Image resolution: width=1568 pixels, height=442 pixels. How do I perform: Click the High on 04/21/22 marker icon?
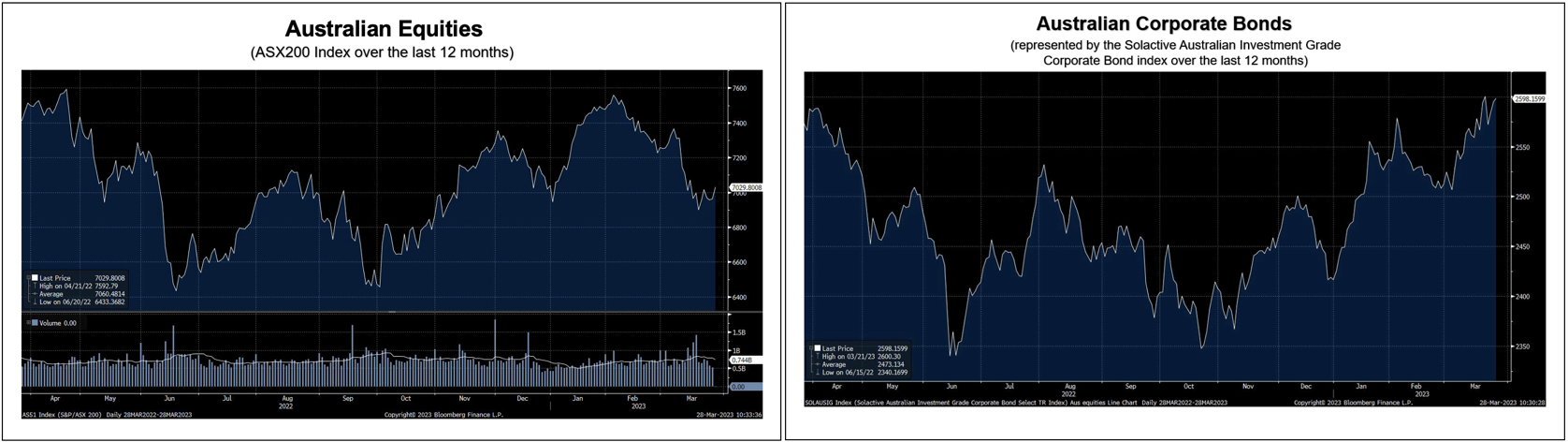35,286
